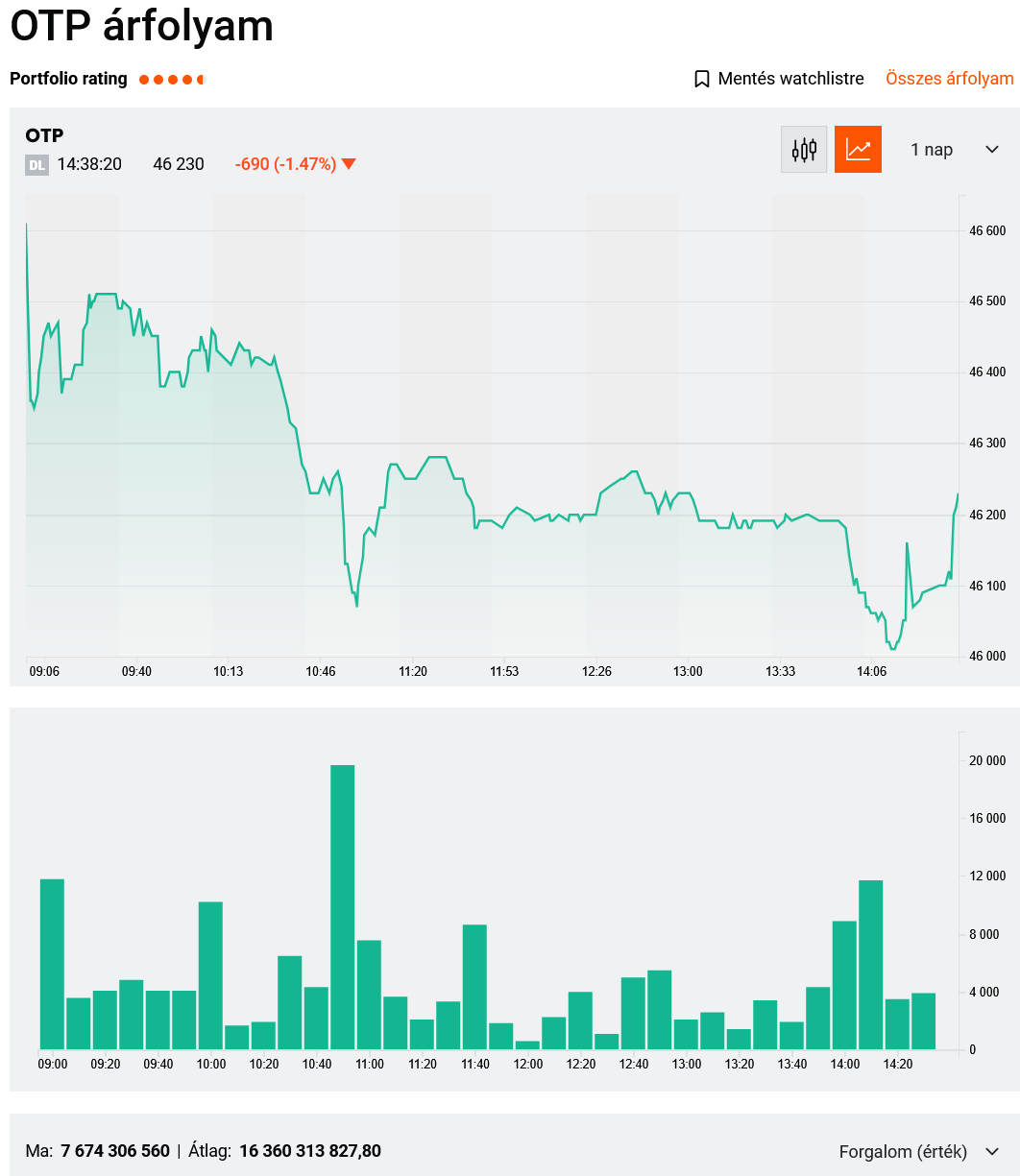Click the first volume bar at 09:00
This screenshot has width=1020, height=1176.
point(52,964)
